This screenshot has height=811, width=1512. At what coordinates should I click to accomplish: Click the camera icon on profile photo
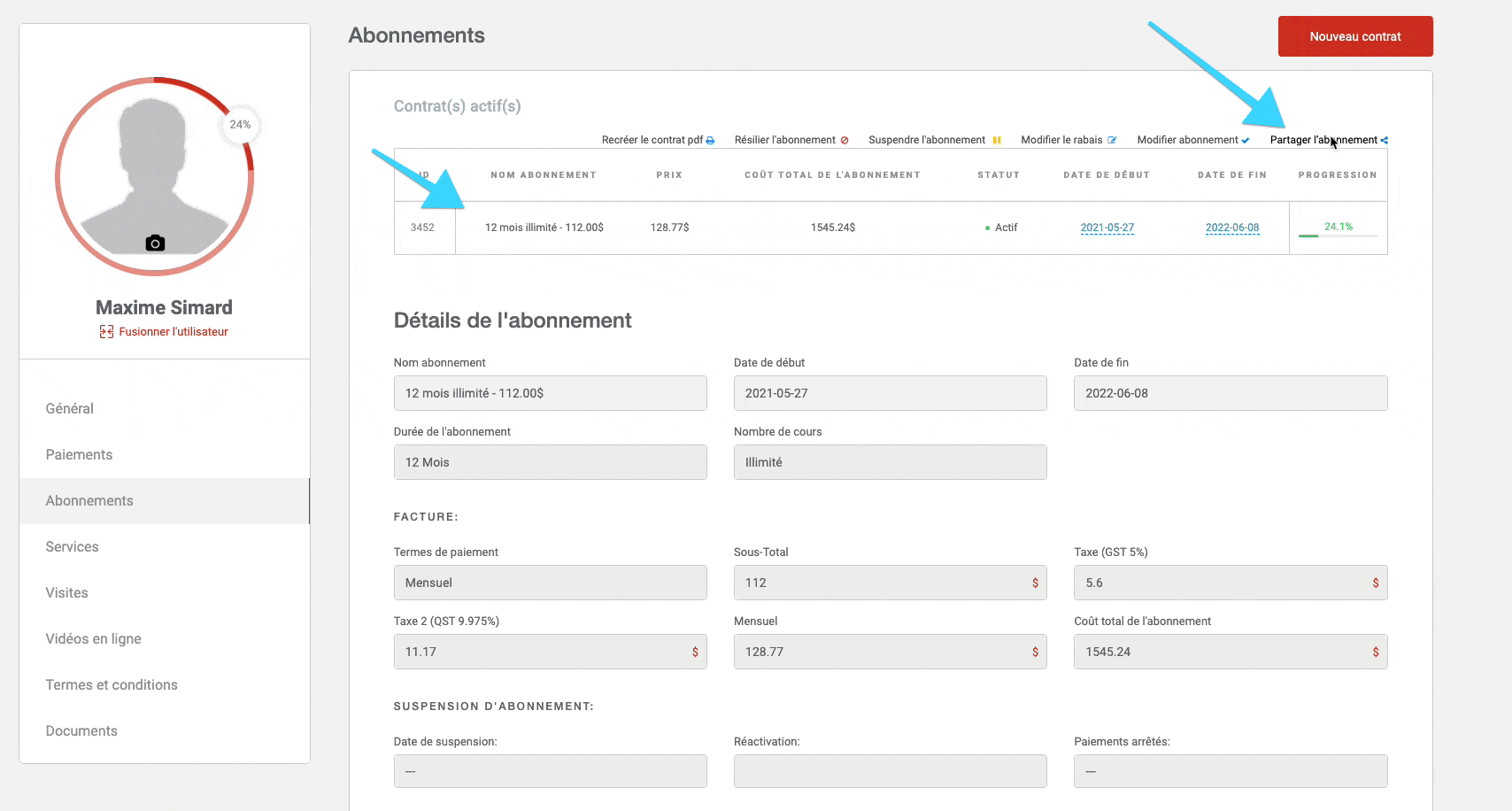(155, 243)
